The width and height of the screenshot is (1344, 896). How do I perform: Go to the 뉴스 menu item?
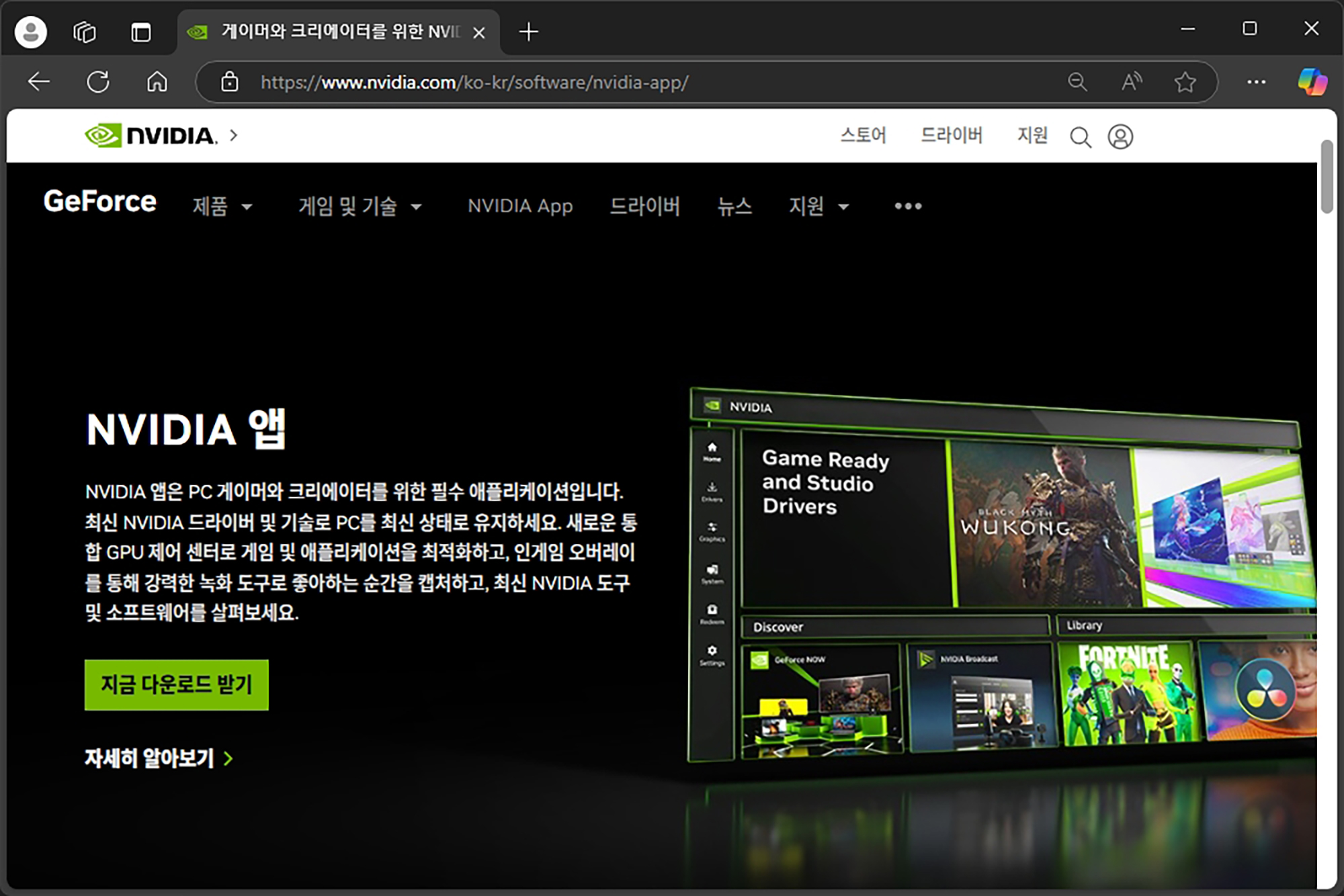pos(734,206)
